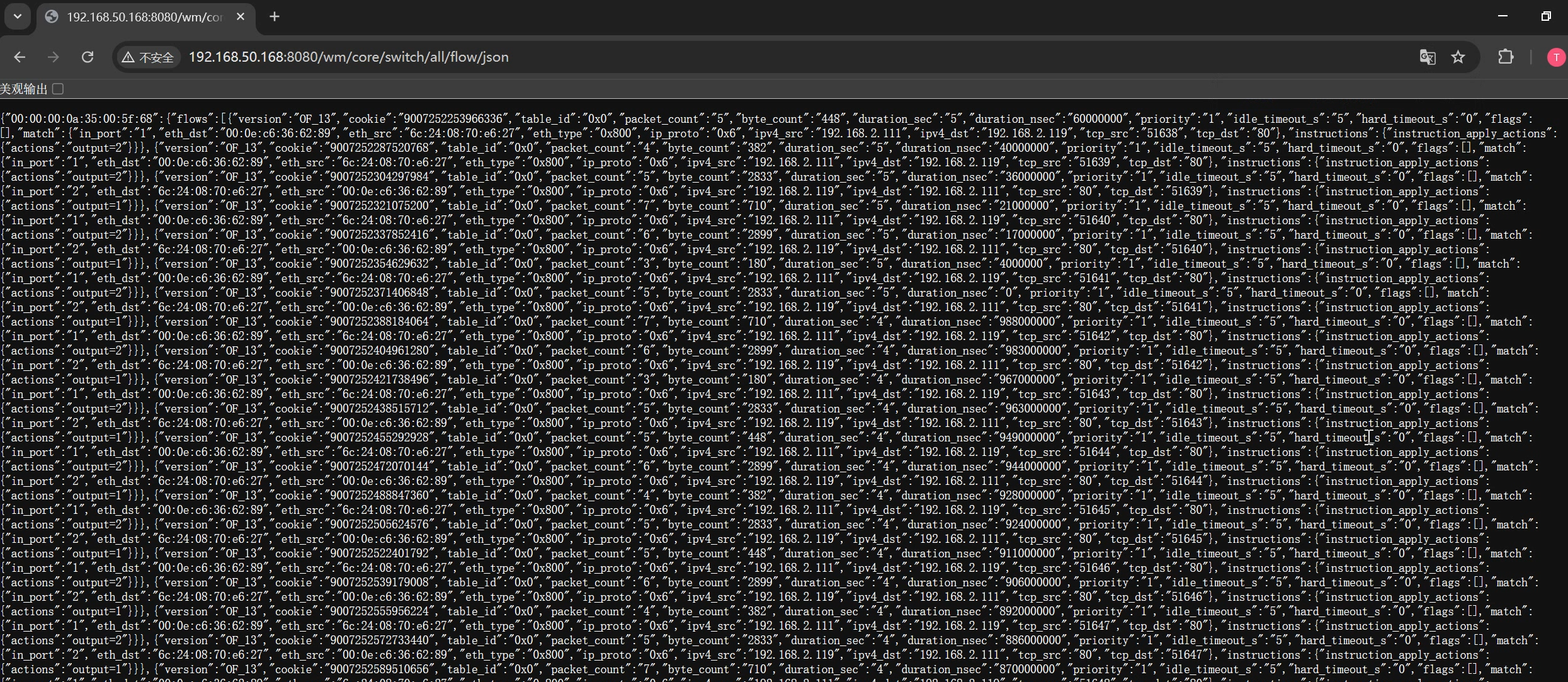Click the 美观输出 label text
This screenshot has width=1568, height=682.
pyautogui.click(x=24, y=89)
